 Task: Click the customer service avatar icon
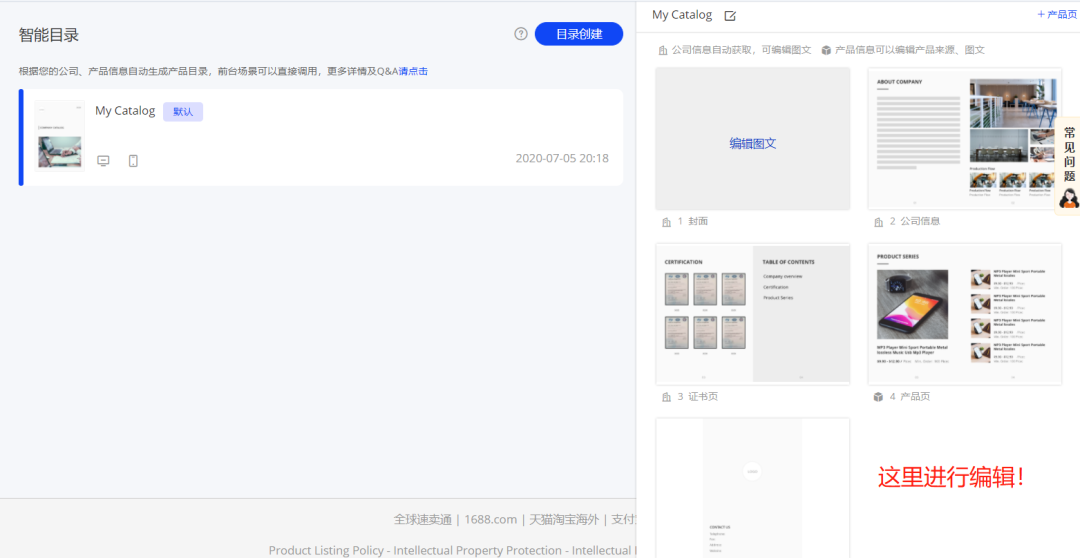(x=1069, y=198)
